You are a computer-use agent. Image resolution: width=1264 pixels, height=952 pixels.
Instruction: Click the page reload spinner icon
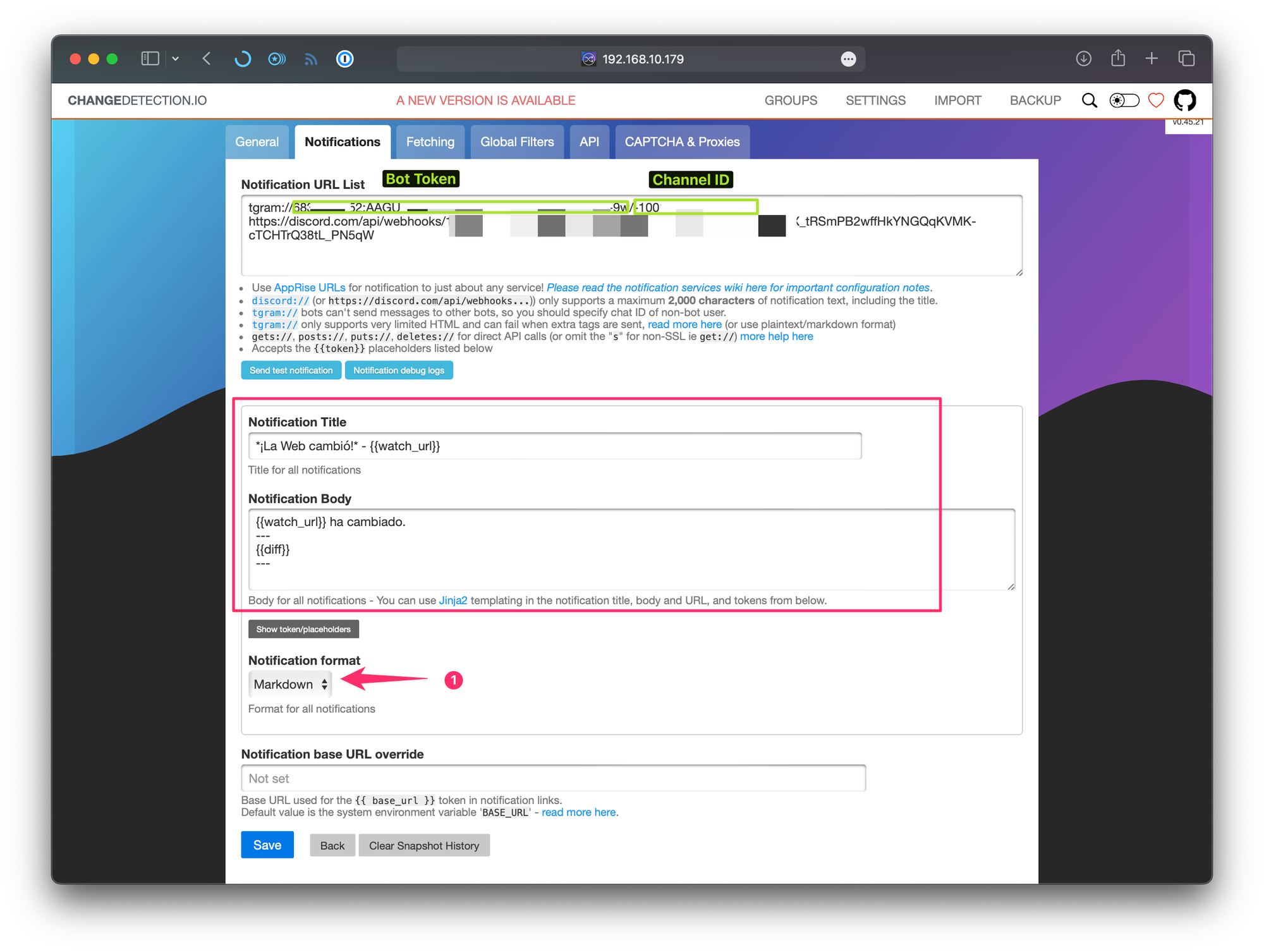243,59
